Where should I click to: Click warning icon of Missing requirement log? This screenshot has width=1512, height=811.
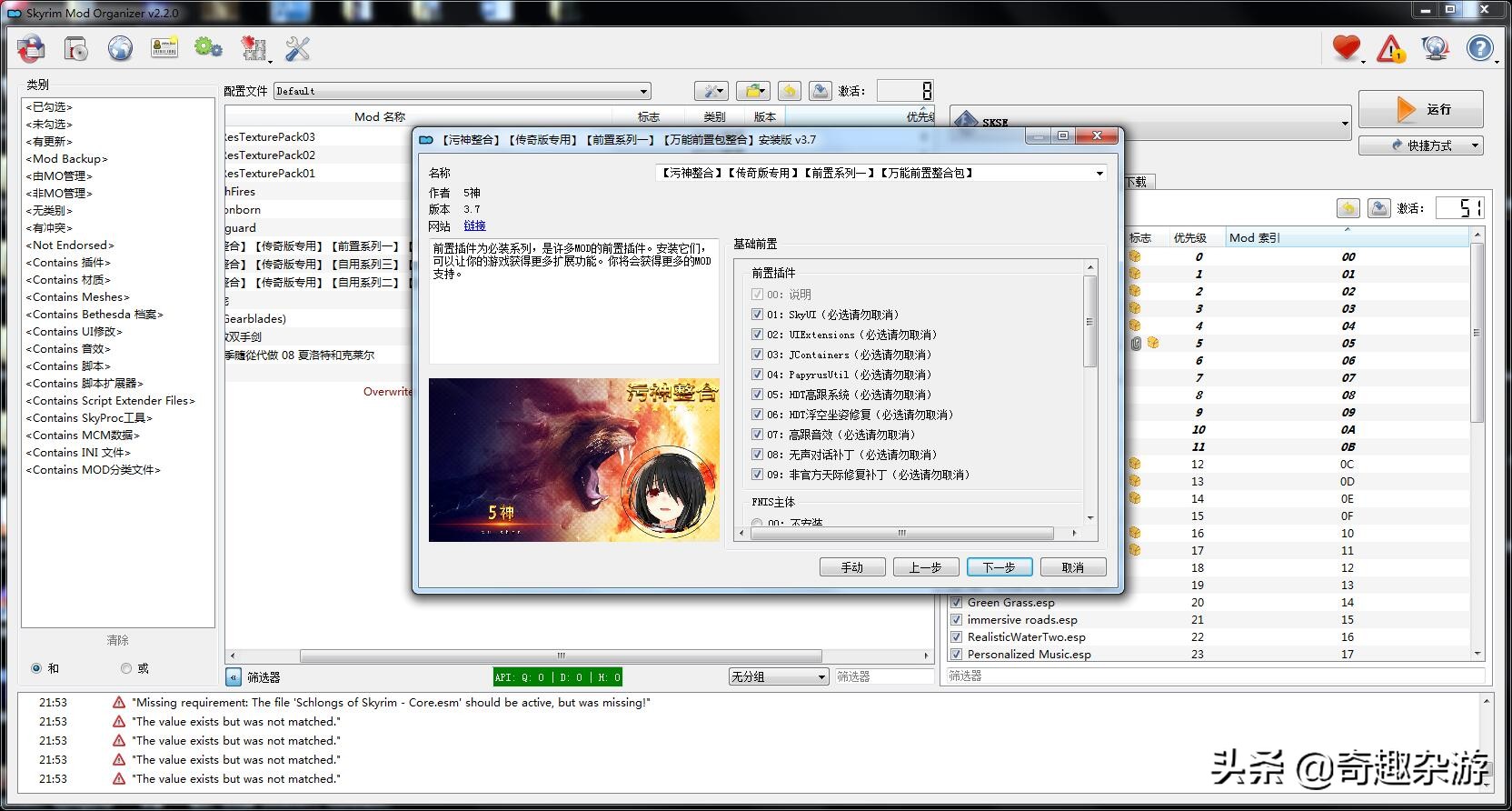click(119, 702)
